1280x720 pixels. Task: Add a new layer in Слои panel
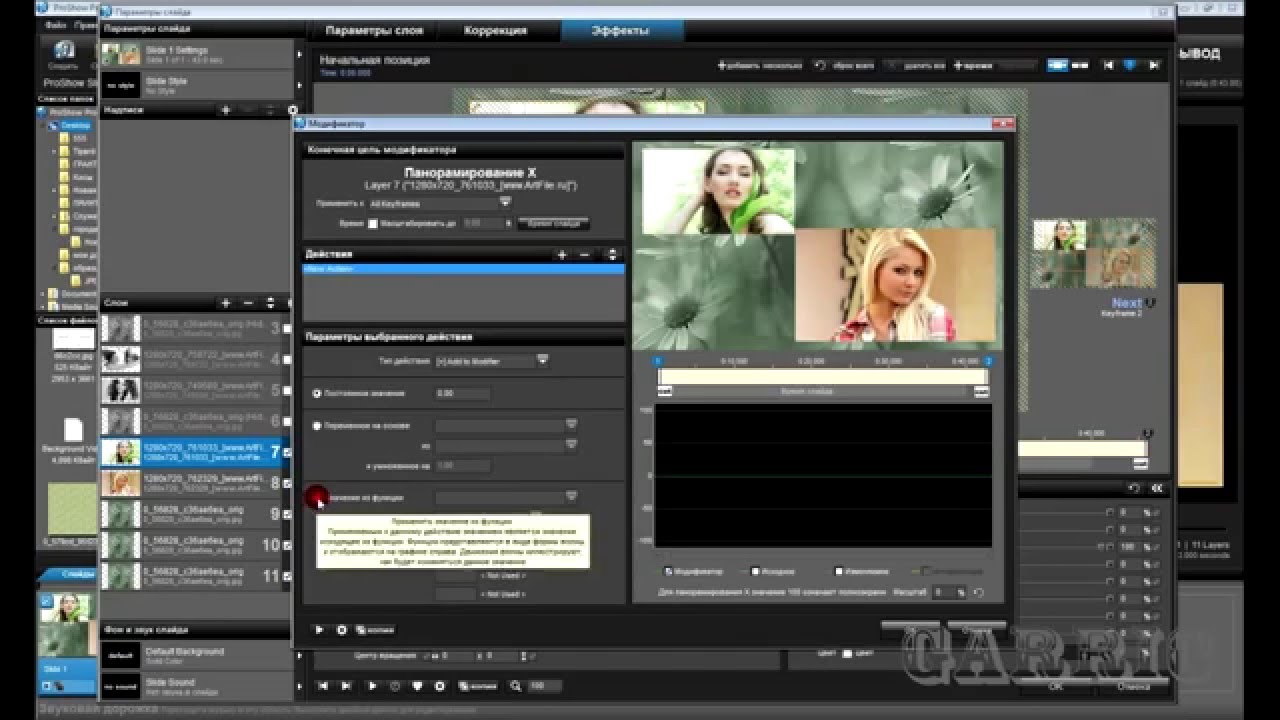click(x=225, y=303)
